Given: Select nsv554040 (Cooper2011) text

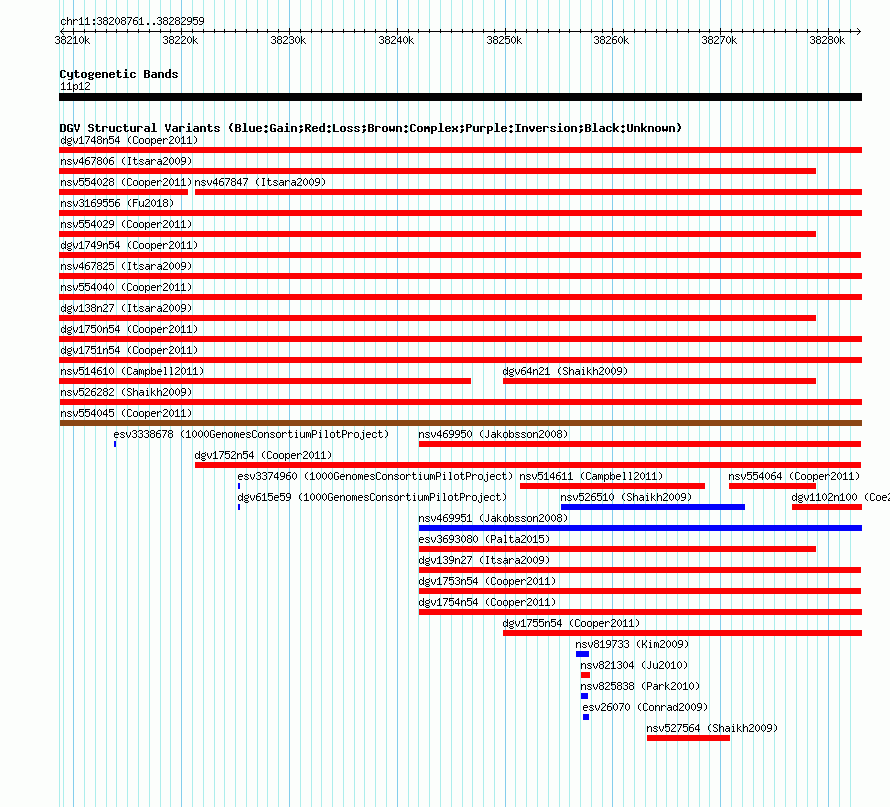Looking at the screenshot, I should [126, 287].
